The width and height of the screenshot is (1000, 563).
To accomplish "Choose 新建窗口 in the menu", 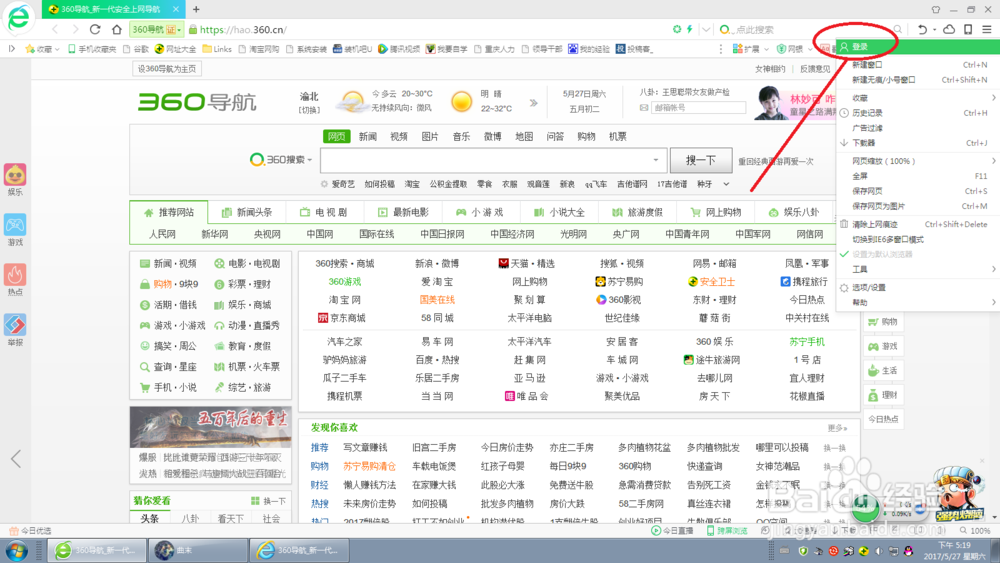I will 916,64.
